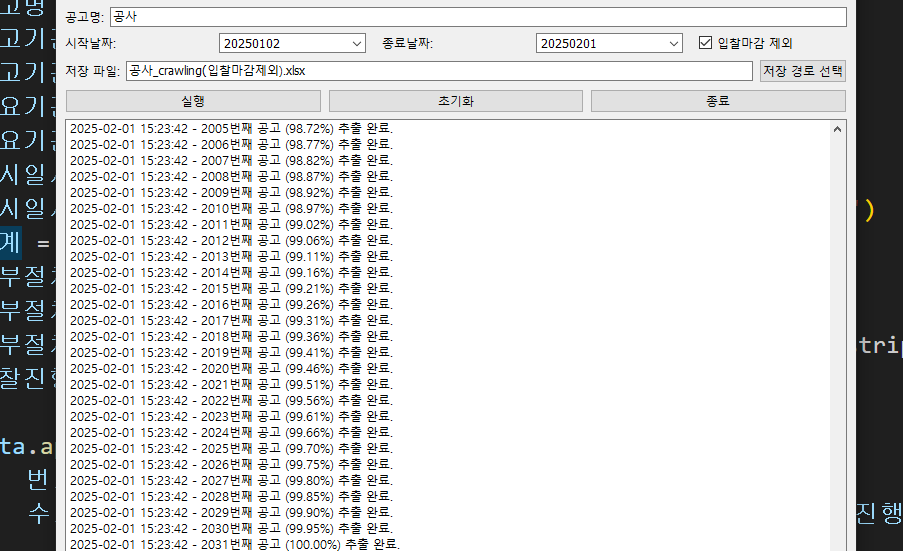Uncheck the 입찰마감 제외 checkbox
The image size is (903, 551).
click(x=706, y=43)
